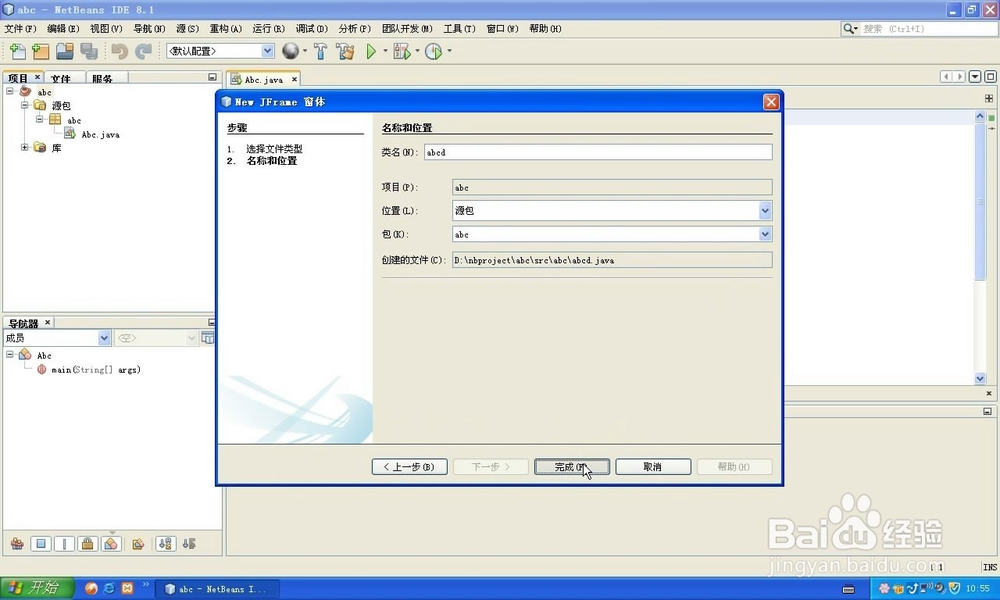This screenshot has height=600, width=1000.
Task: Toggle Sort by Name in Navigator
Action: click(165, 544)
